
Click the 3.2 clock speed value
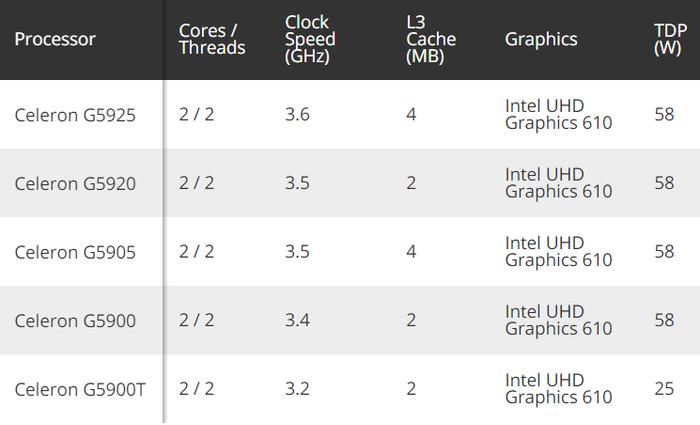click(x=297, y=389)
